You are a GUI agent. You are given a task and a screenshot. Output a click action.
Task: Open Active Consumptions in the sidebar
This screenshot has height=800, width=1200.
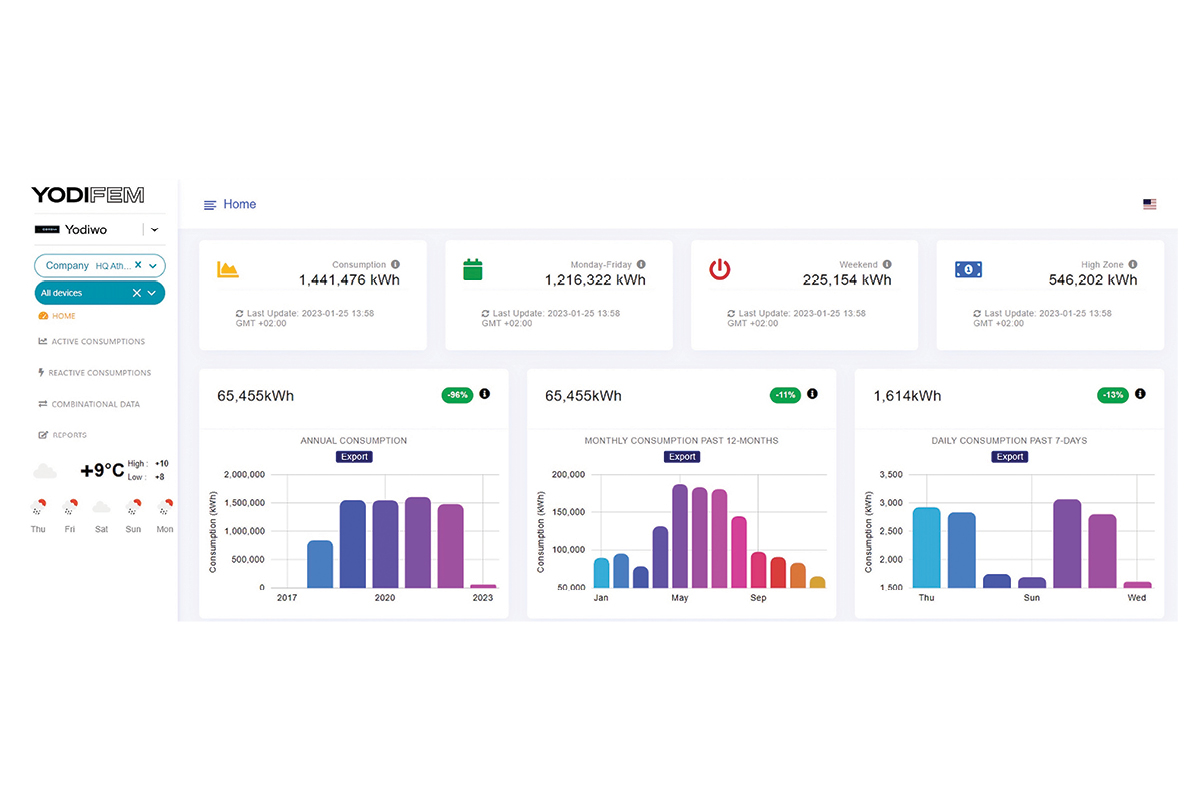97,342
